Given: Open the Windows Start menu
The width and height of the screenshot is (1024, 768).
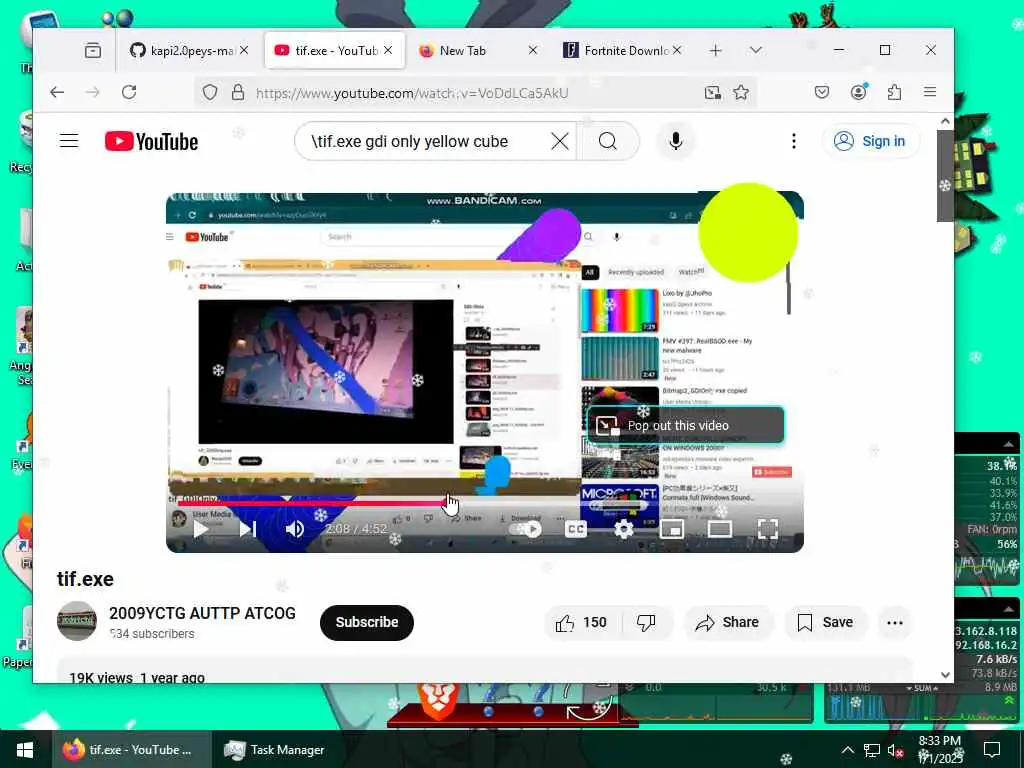Looking at the screenshot, I should (x=25, y=749).
